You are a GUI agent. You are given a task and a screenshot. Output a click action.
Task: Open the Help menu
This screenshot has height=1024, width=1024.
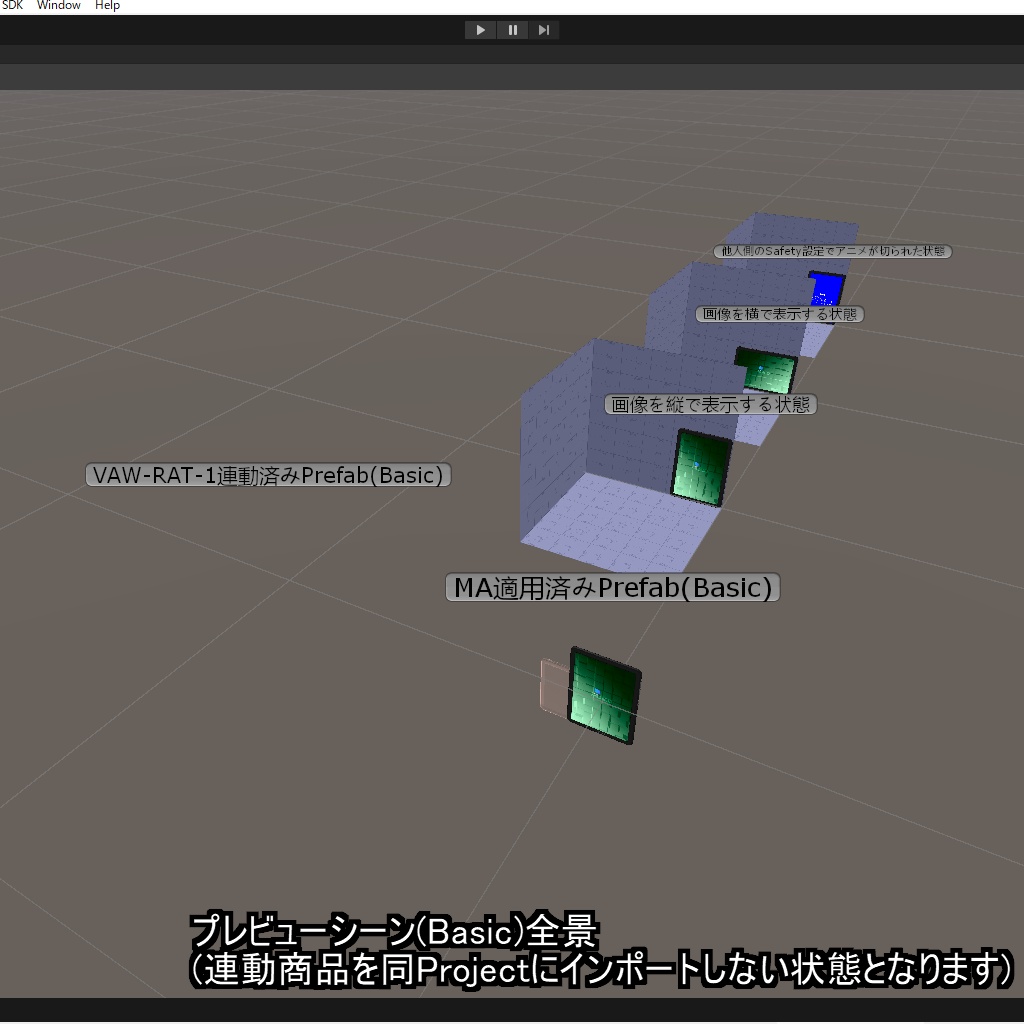click(x=107, y=5)
